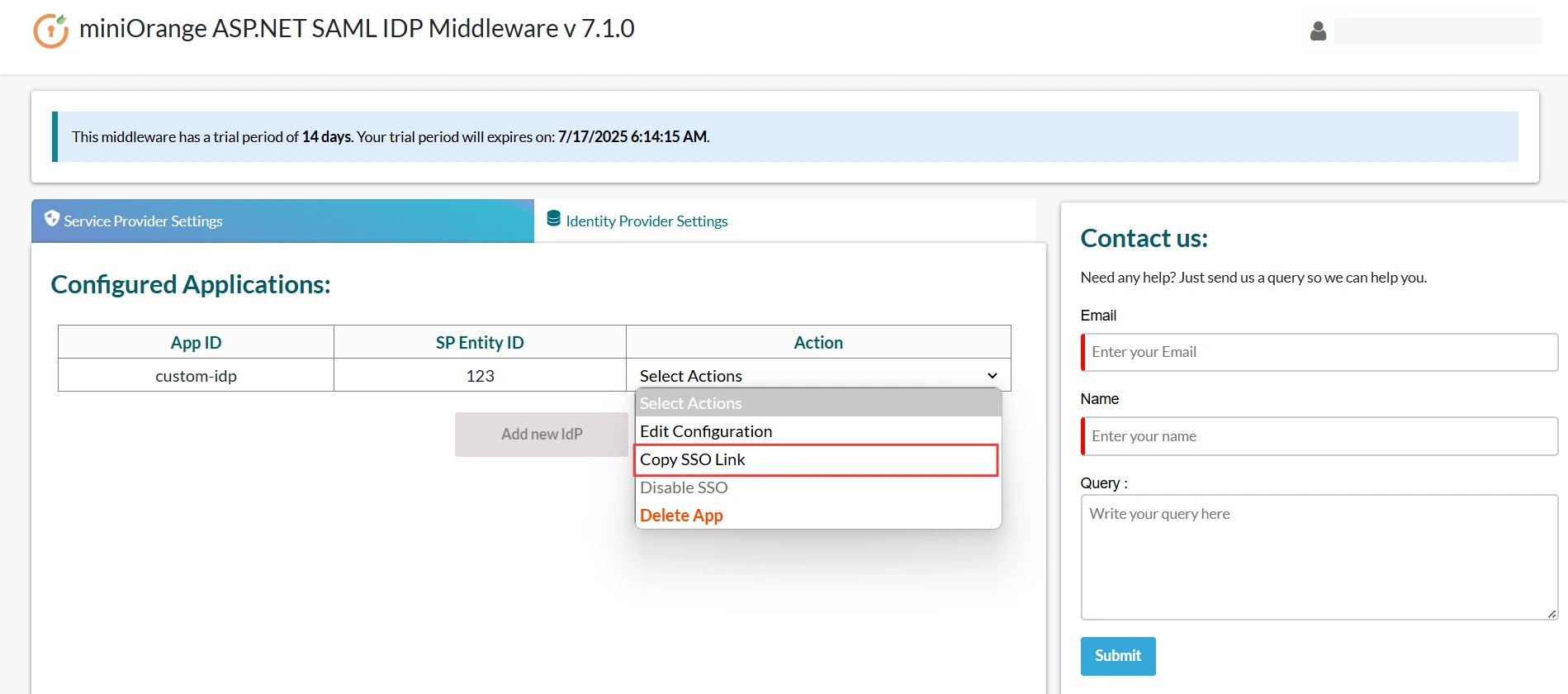Switch to Service Provider Settings tab

point(282,221)
